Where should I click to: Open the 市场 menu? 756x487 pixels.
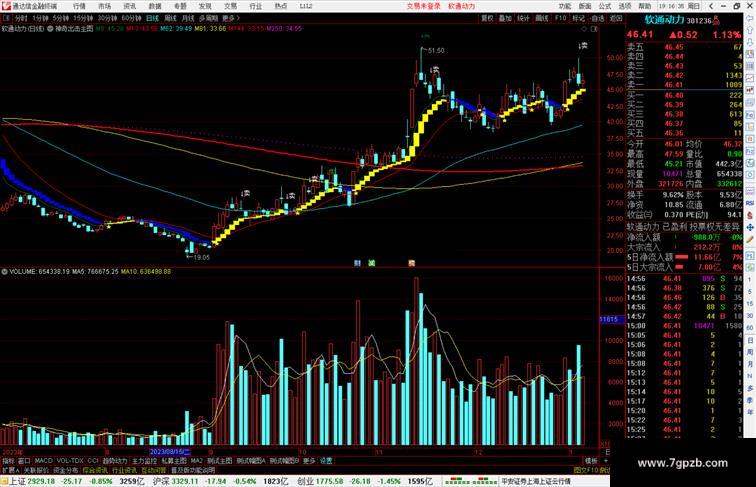(x=104, y=6)
